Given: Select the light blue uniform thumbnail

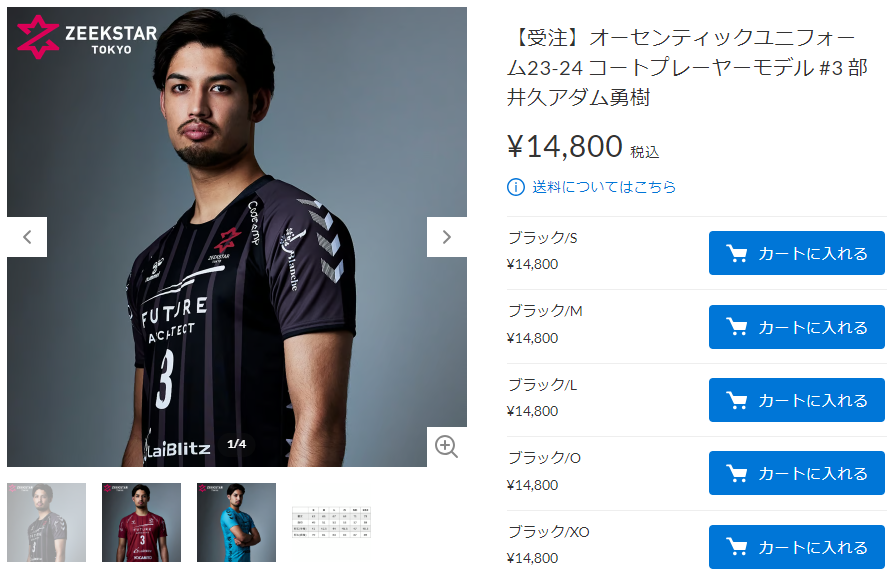Looking at the screenshot, I should 236,522.
